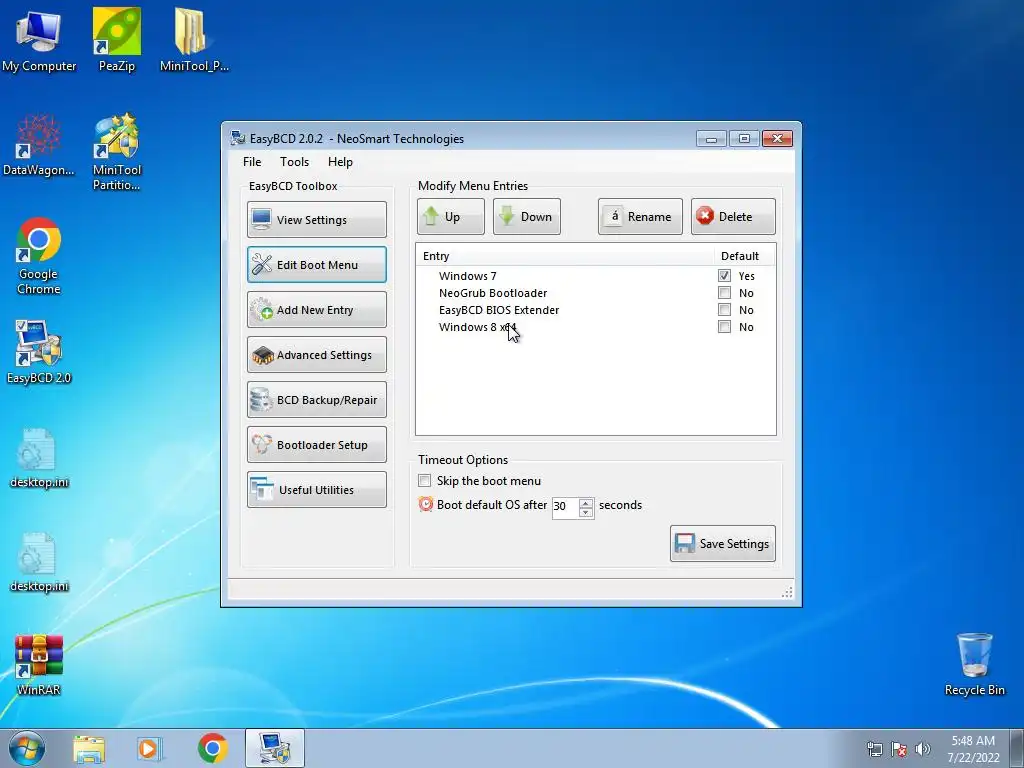The width and height of the screenshot is (1024, 768).
Task: Rename the selected boot entry
Action: pyautogui.click(x=640, y=217)
